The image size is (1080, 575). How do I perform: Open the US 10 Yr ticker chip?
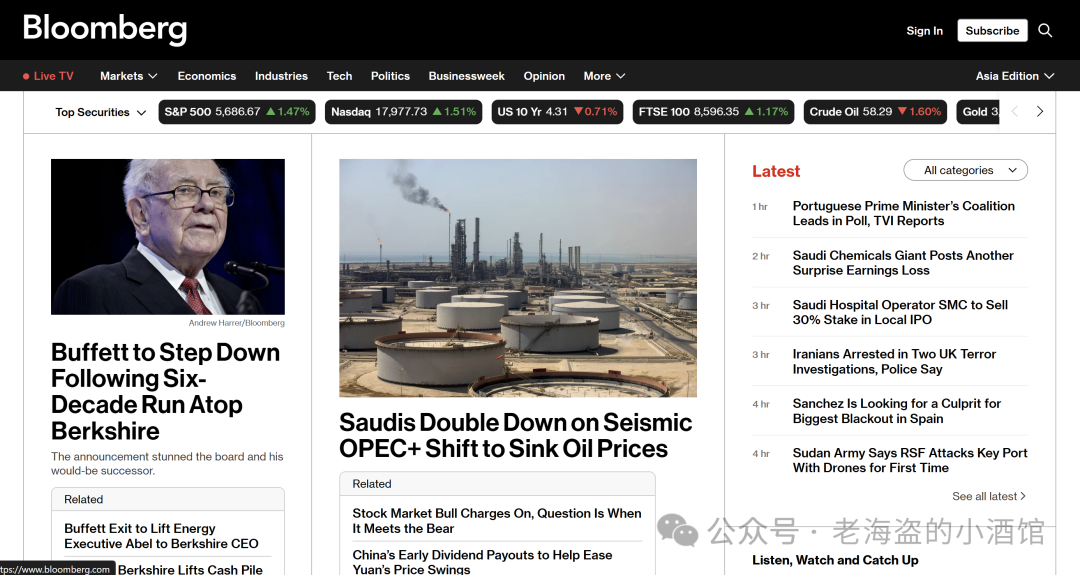coord(557,112)
